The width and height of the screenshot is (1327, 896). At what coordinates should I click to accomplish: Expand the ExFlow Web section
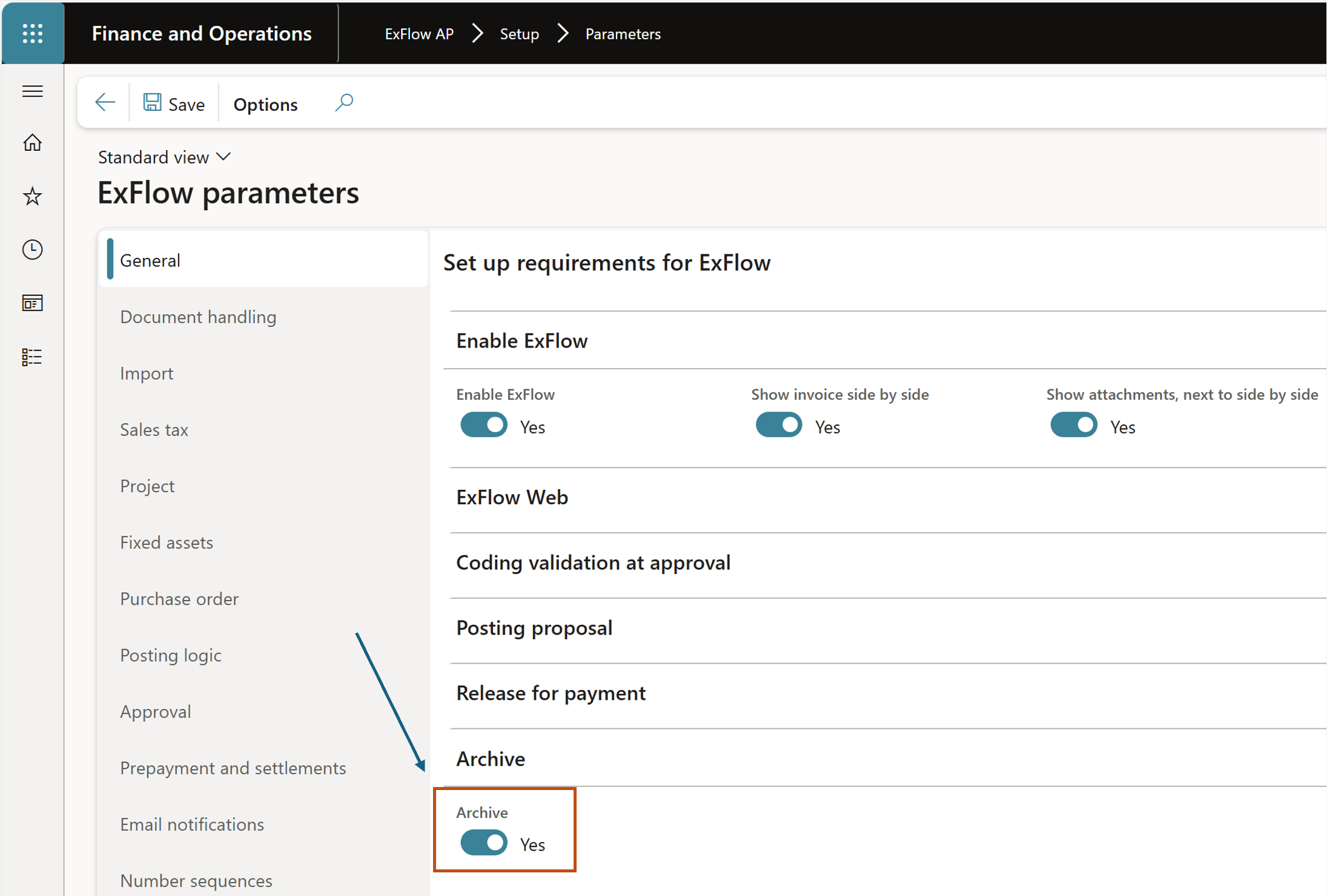pyautogui.click(x=885, y=497)
